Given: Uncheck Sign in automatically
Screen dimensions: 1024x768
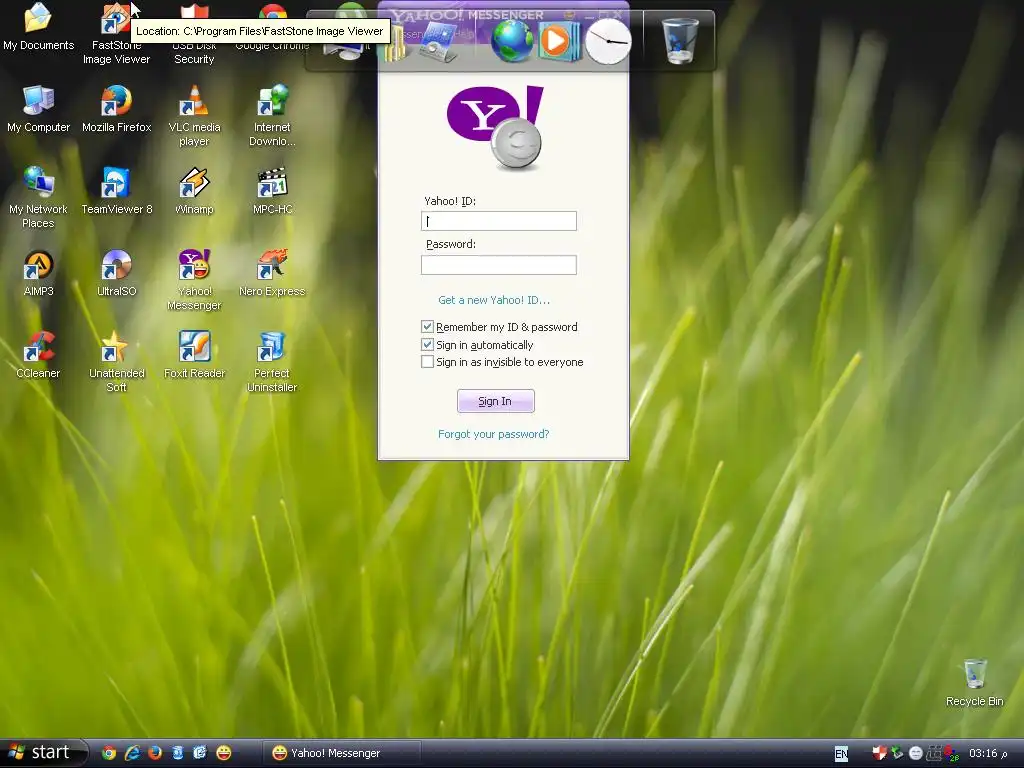Looking at the screenshot, I should 427,344.
